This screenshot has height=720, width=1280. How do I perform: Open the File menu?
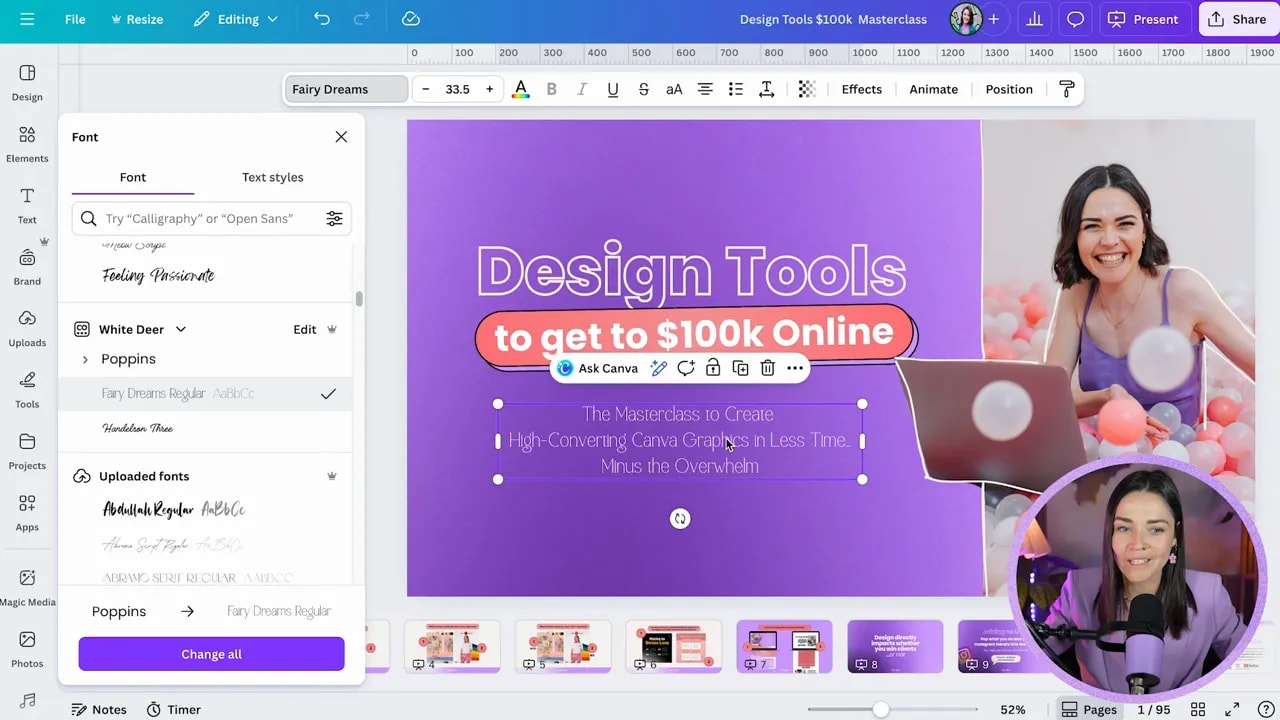click(74, 19)
